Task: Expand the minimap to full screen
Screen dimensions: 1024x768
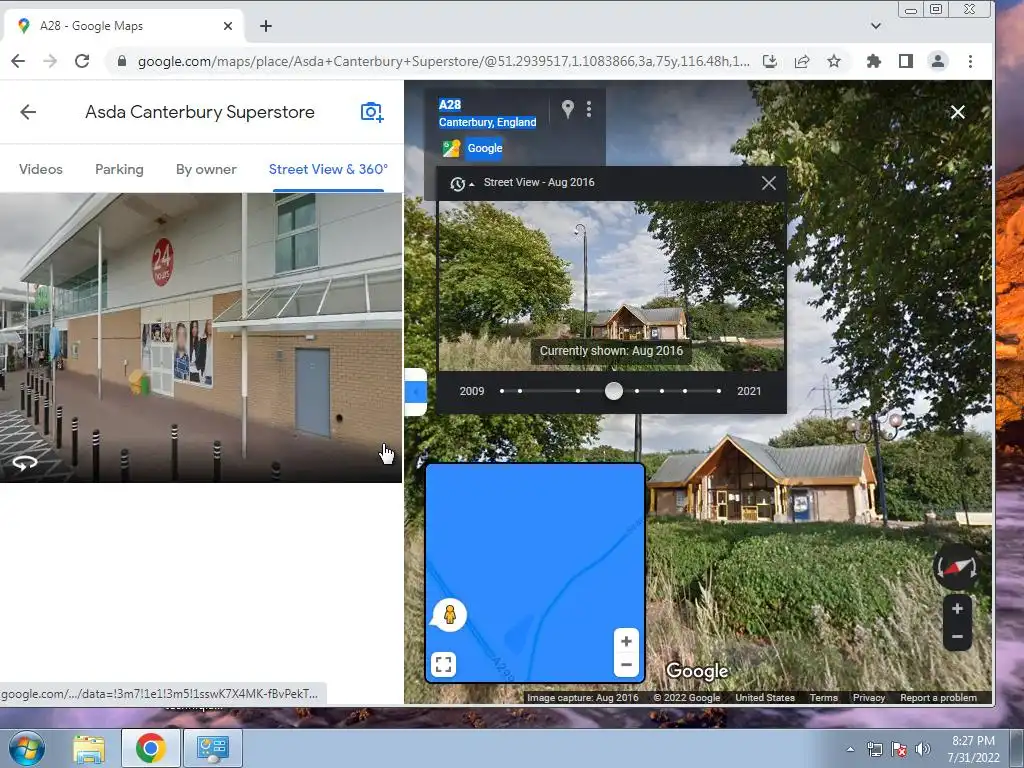Action: pos(443,665)
